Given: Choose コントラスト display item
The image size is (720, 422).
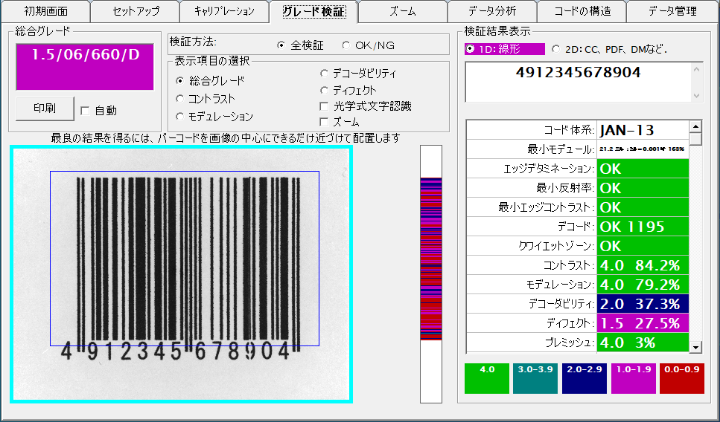Looking at the screenshot, I should point(180,99).
